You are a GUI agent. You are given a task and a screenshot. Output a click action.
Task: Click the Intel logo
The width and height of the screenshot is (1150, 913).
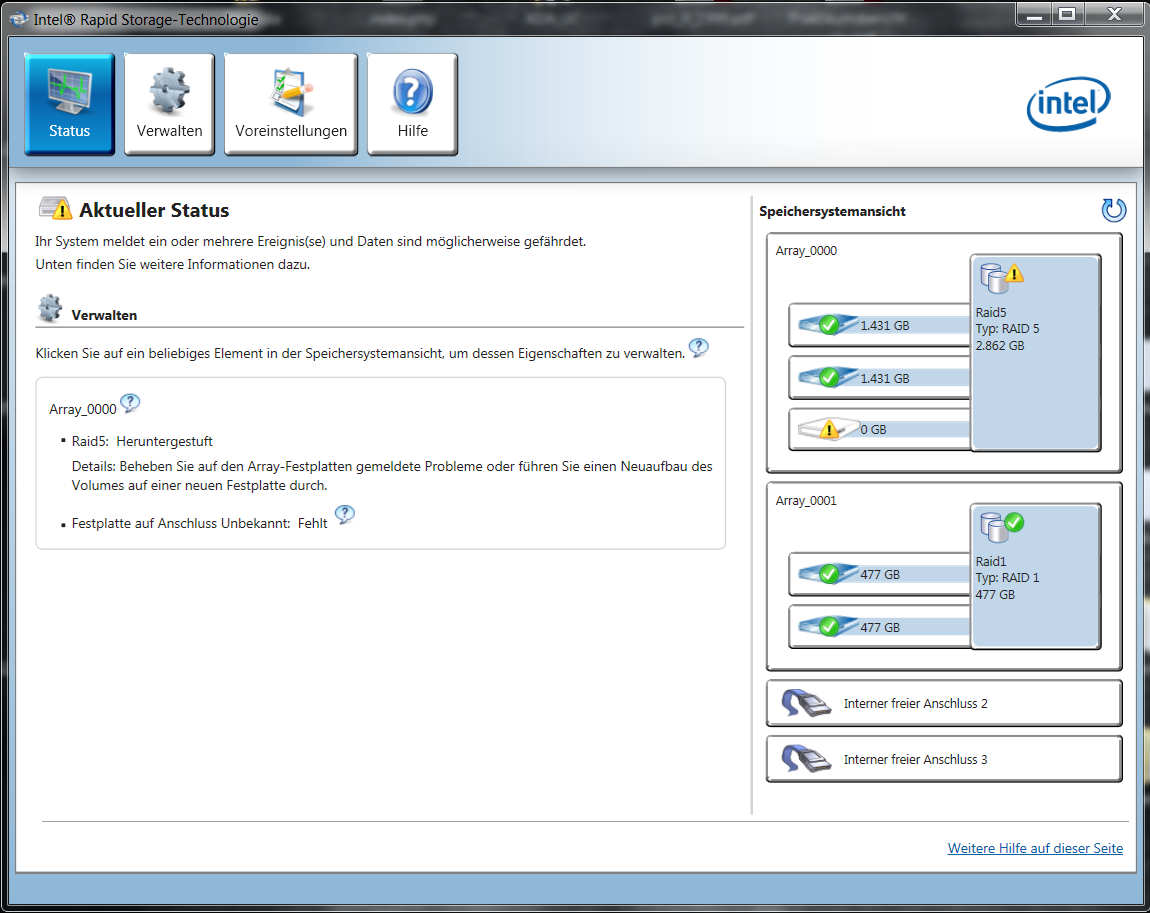coord(1068,103)
